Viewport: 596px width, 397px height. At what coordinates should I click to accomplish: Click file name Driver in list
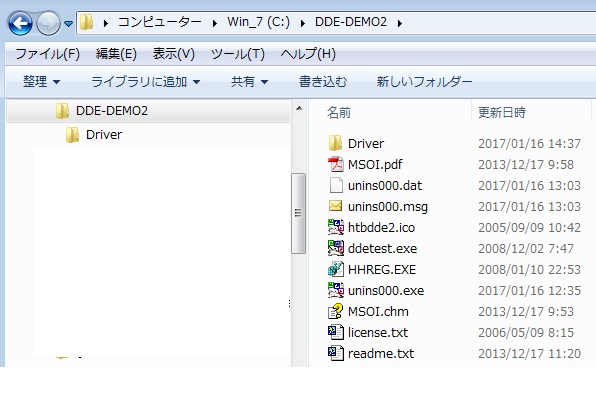pos(366,143)
